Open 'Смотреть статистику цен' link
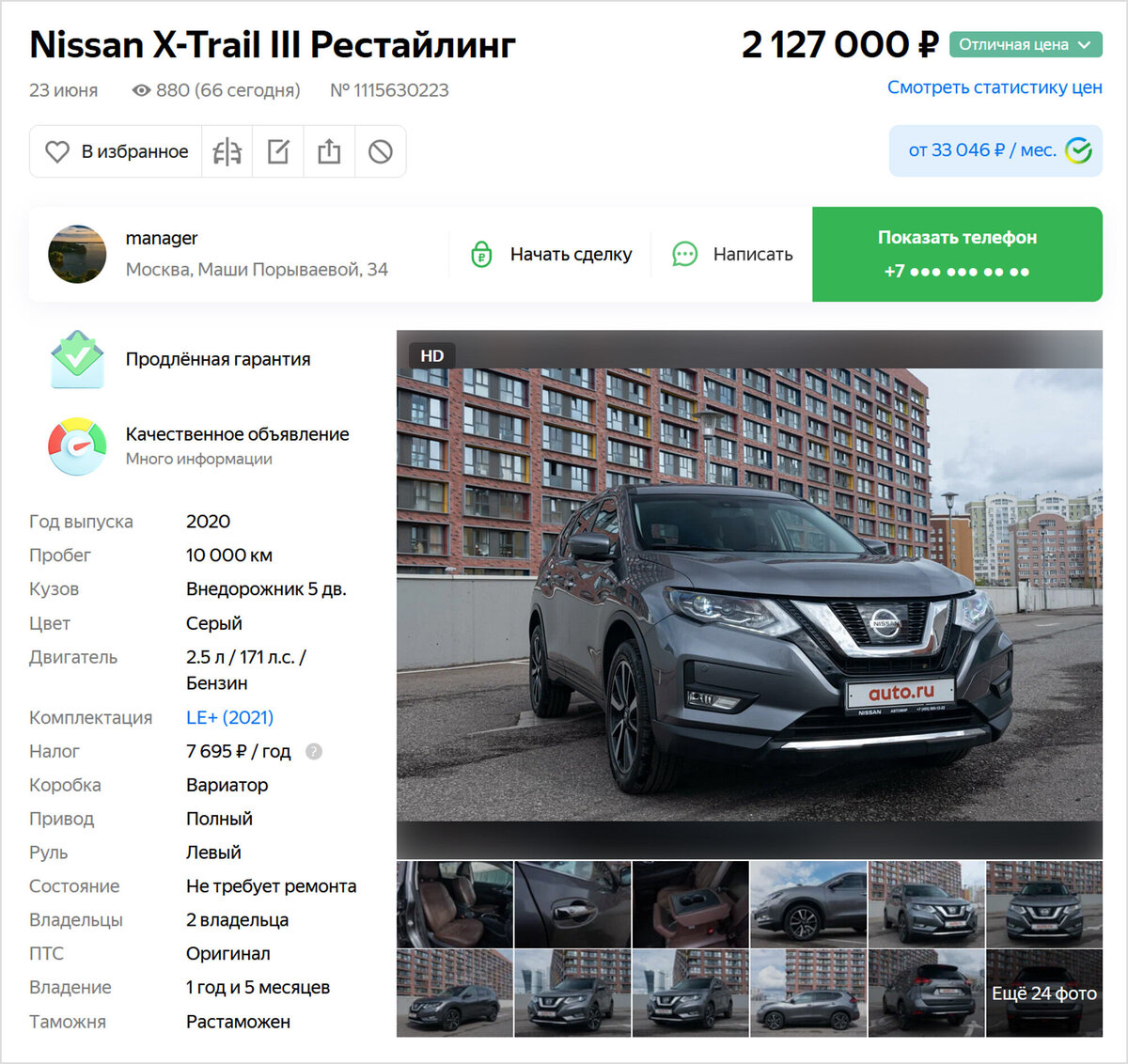This screenshot has width=1128, height=1064. pyautogui.click(x=995, y=87)
